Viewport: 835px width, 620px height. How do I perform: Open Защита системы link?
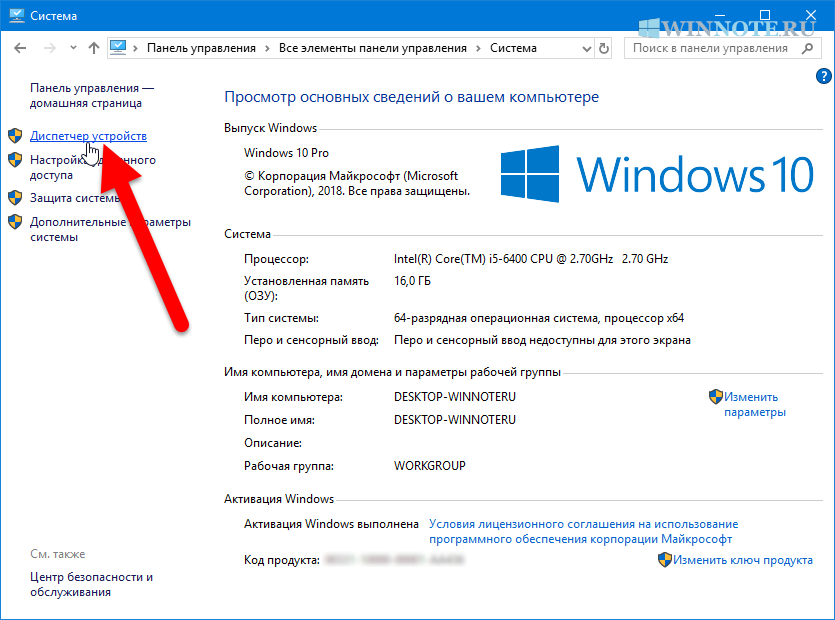[75, 198]
